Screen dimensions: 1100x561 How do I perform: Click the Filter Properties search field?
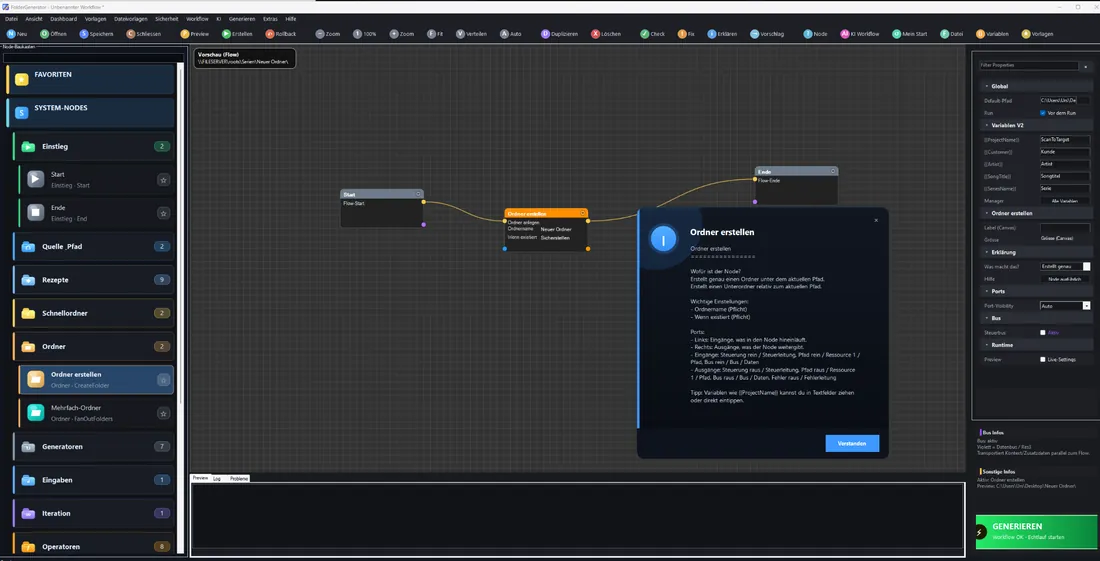pos(1028,65)
